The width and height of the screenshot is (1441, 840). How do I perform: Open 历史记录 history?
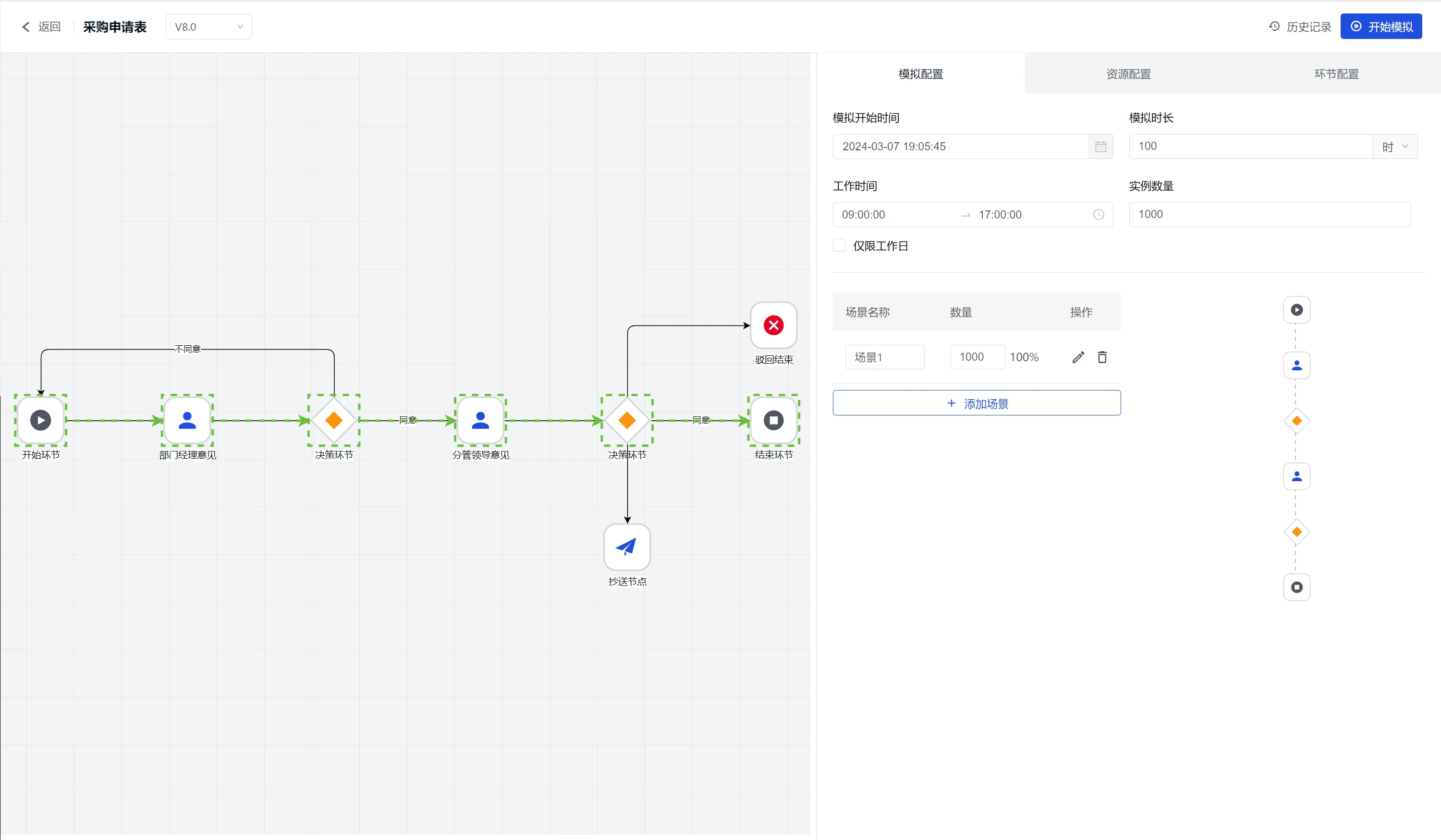click(x=1300, y=27)
